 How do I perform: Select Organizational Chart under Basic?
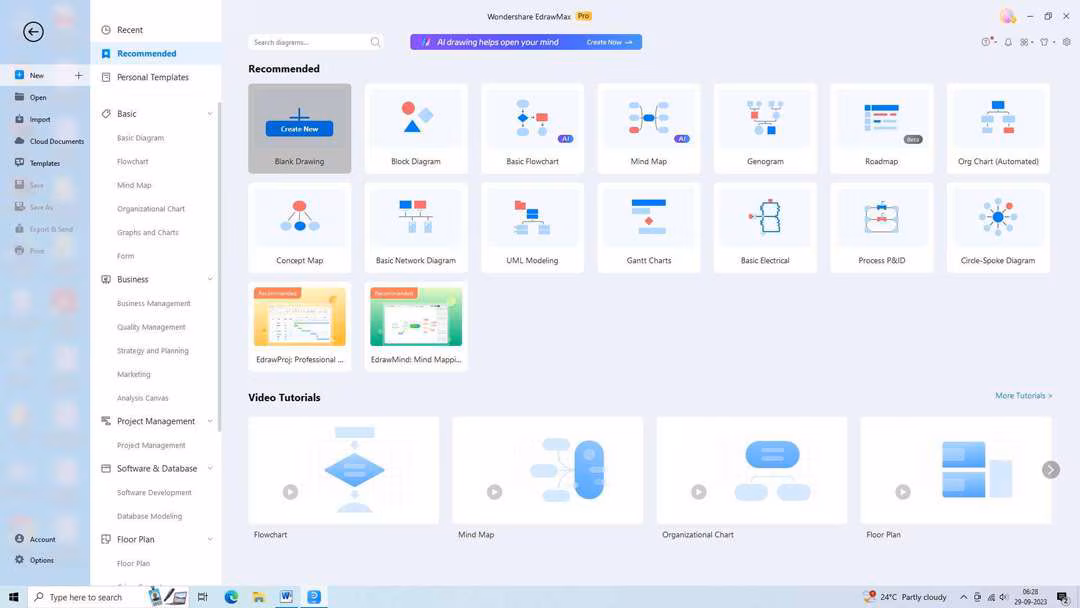(x=151, y=209)
